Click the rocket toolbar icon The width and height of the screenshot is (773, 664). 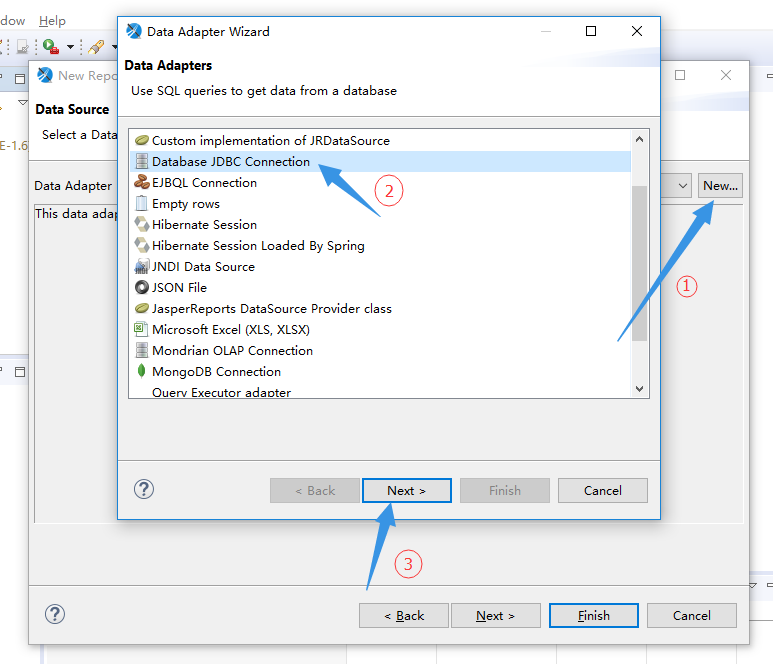click(x=96, y=47)
